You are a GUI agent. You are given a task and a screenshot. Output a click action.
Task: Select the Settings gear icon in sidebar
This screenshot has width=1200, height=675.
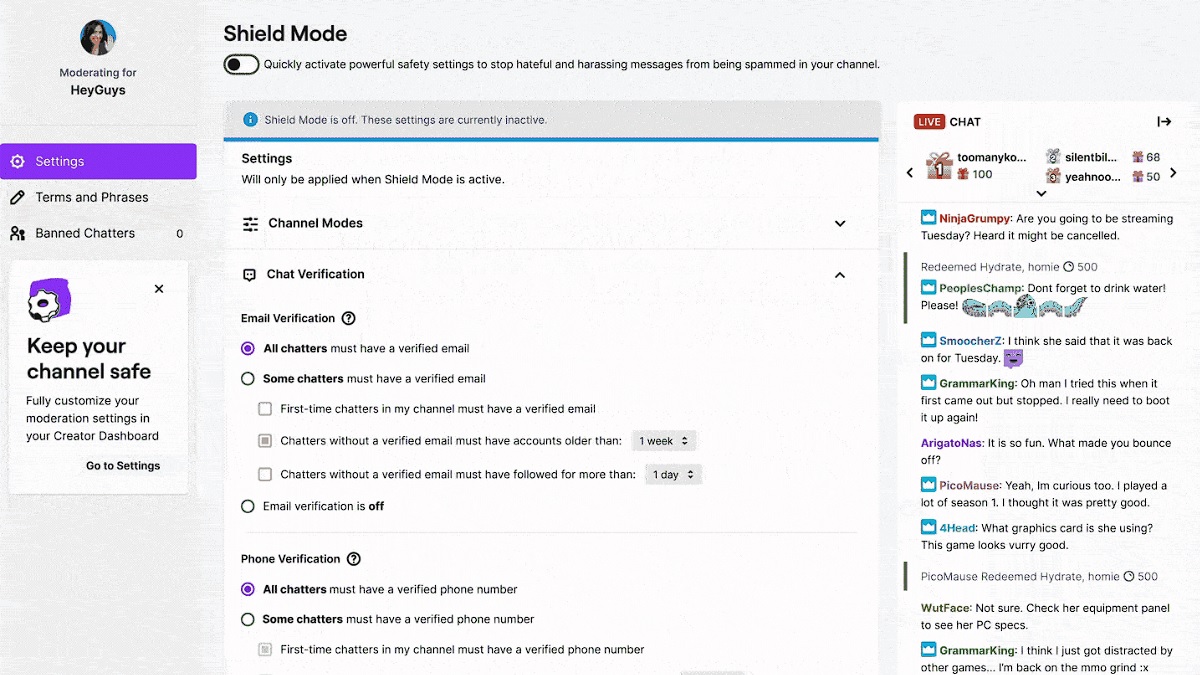[x=17, y=161]
